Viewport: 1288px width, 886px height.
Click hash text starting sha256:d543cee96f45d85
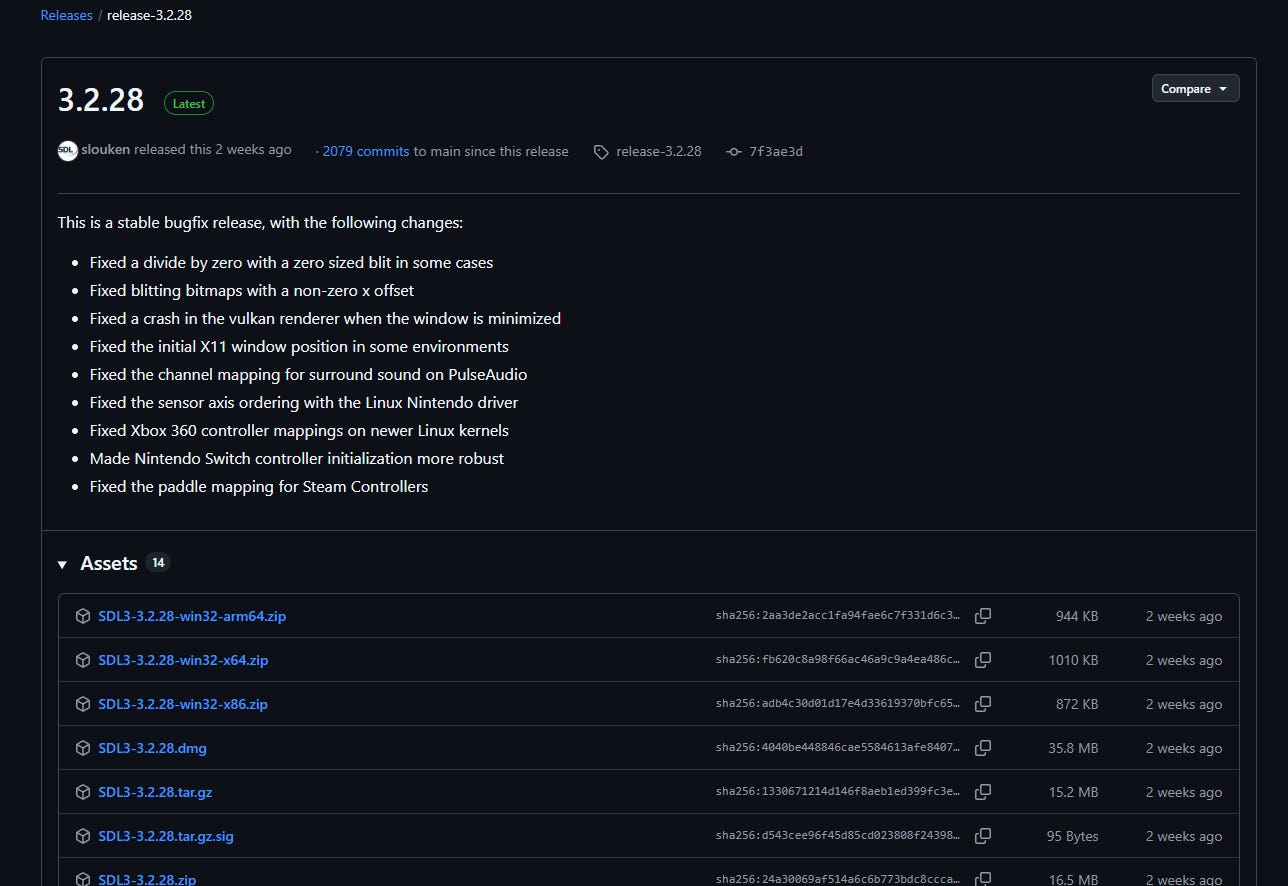point(838,836)
